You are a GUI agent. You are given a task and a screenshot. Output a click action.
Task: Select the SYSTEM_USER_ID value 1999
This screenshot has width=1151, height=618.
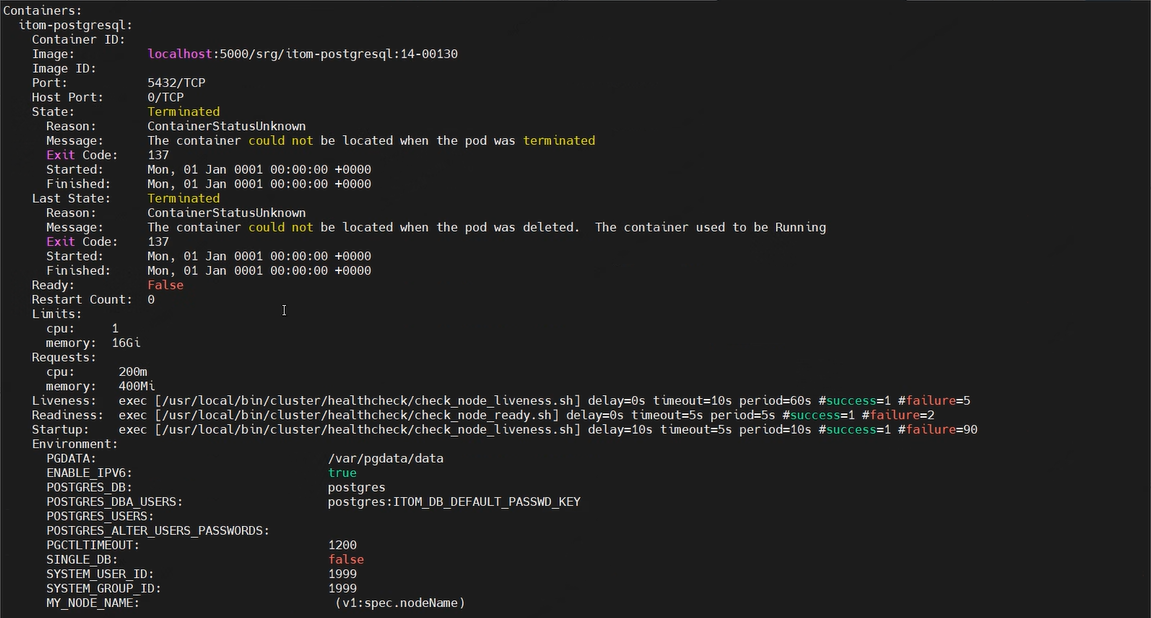click(342, 574)
